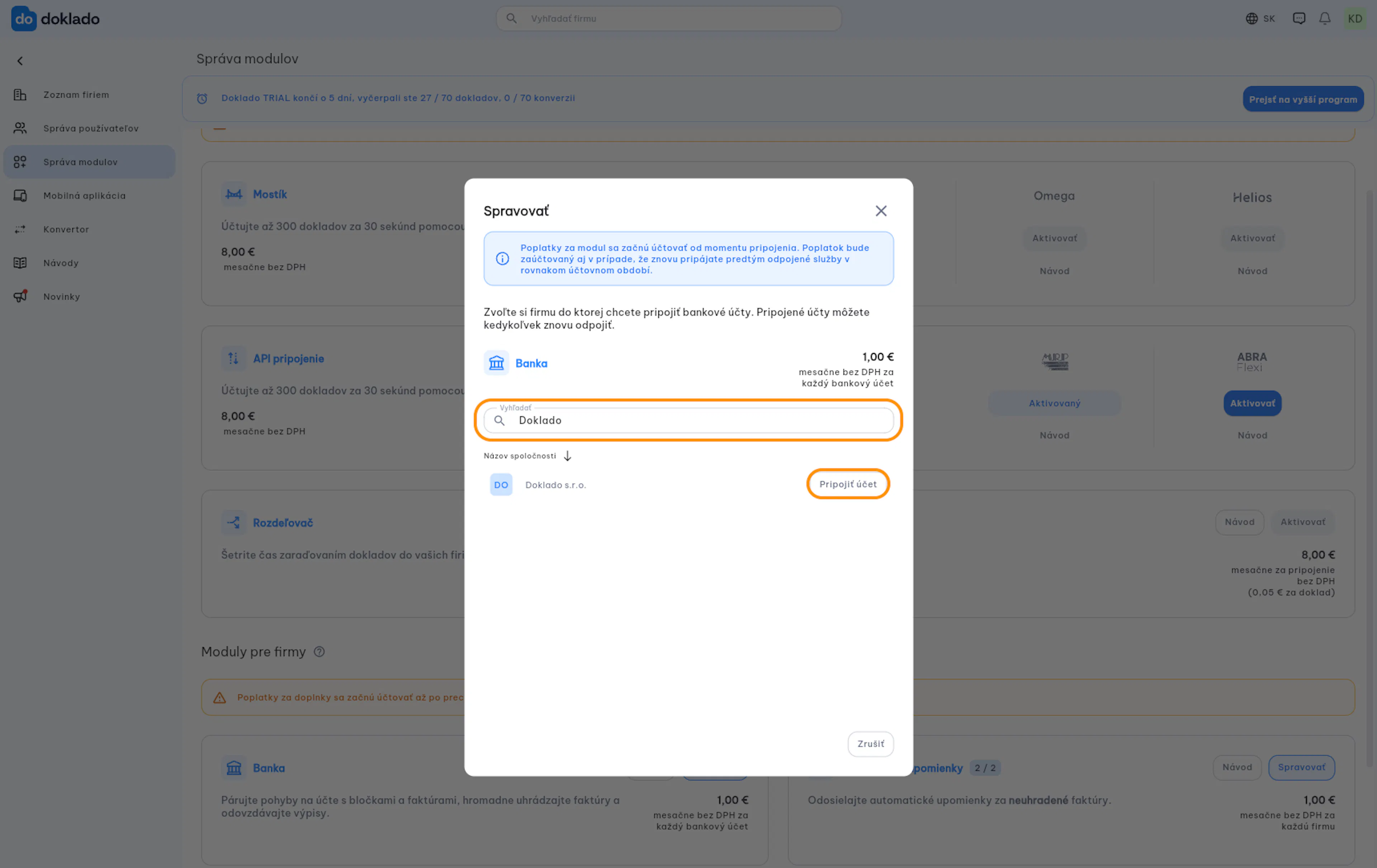Screen dimensions: 1377x868
Task: Click the Rozdeľovač module title
Action: click(x=283, y=523)
